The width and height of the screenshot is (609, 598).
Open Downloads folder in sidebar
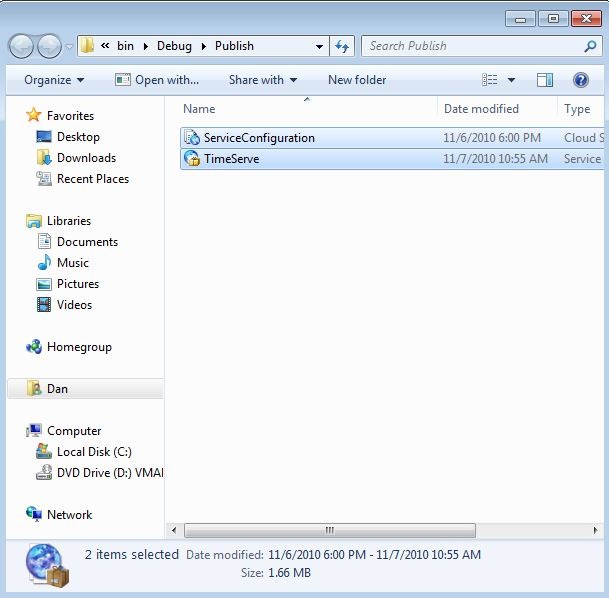coord(86,158)
